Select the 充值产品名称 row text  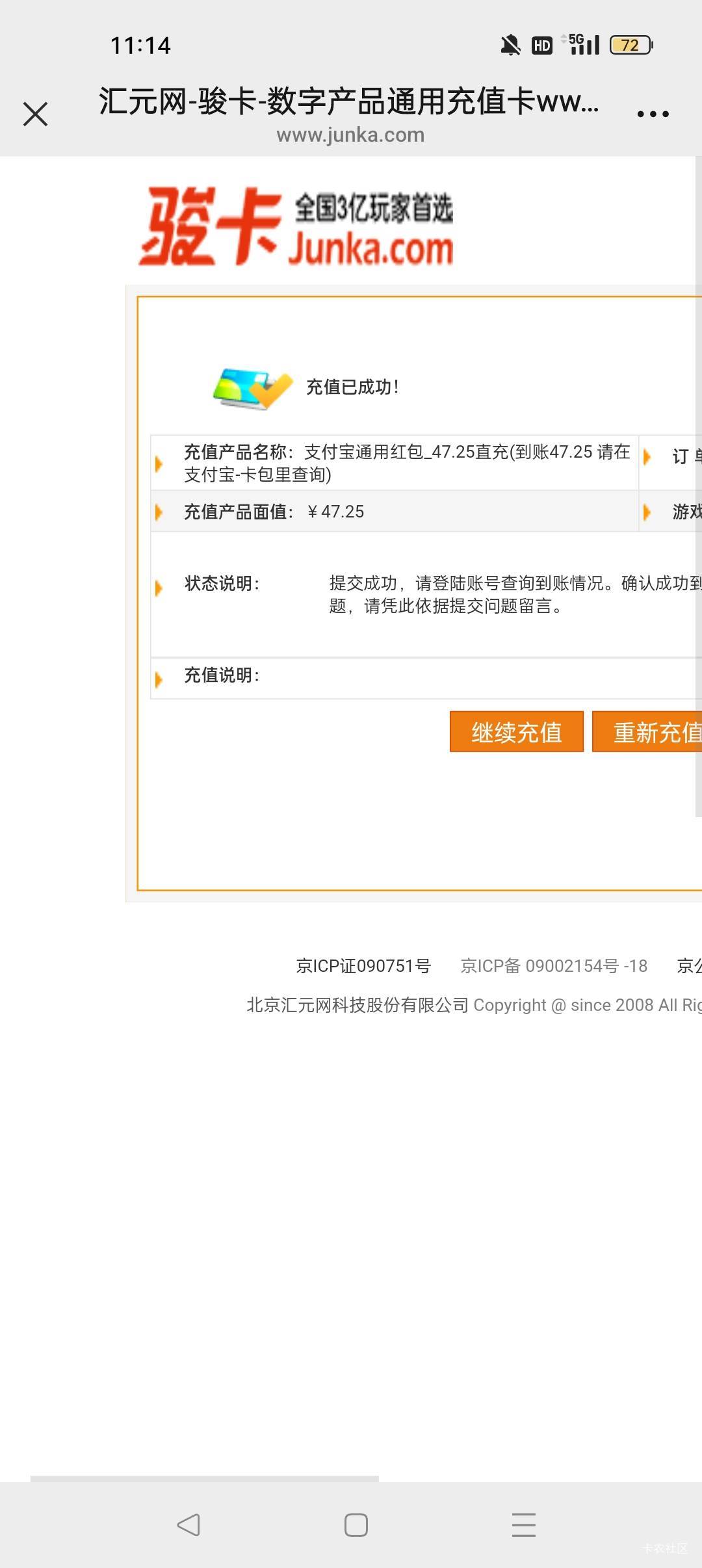(407, 463)
